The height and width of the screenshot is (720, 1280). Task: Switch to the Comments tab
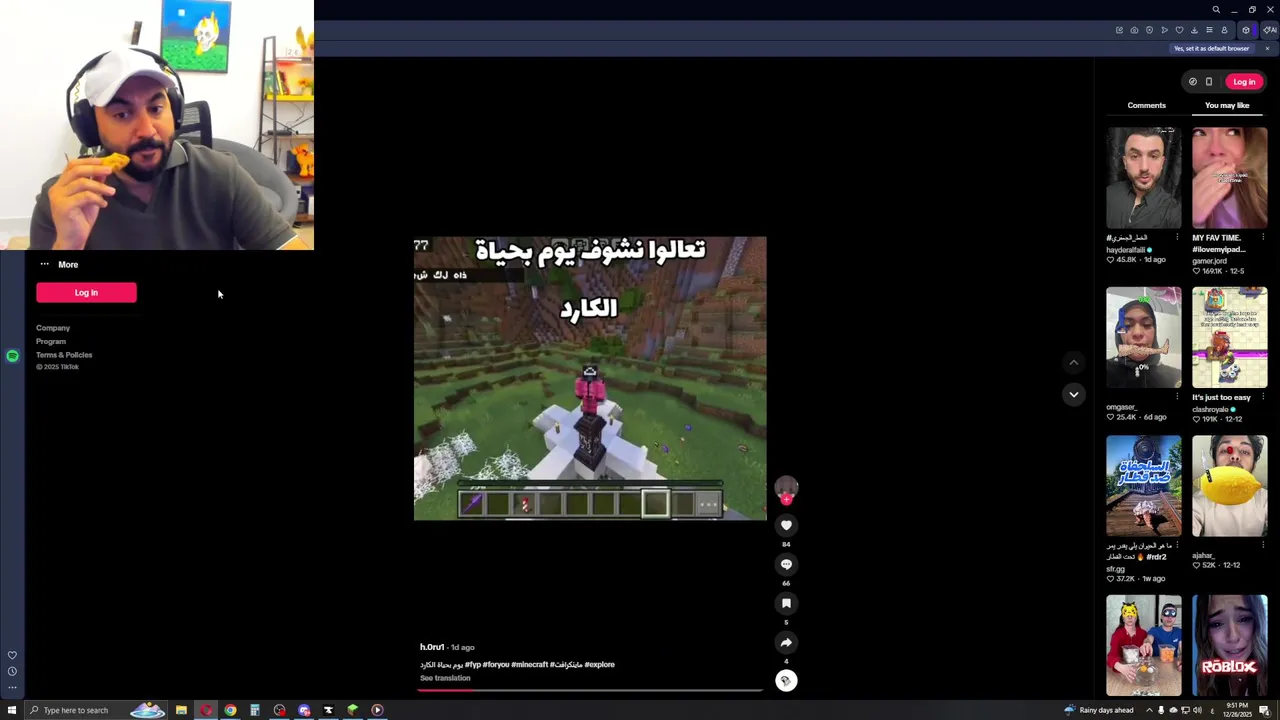pos(1147,105)
